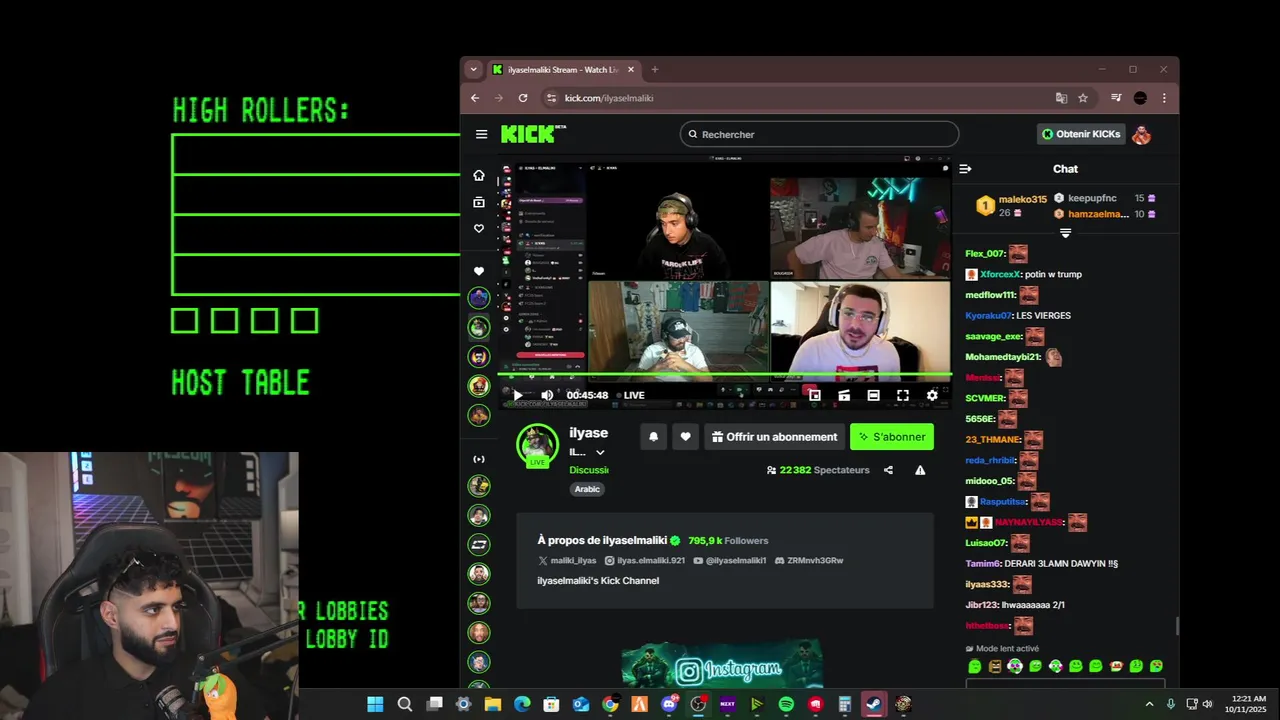Go back in browser
This screenshot has height=720, width=1280.
point(475,98)
